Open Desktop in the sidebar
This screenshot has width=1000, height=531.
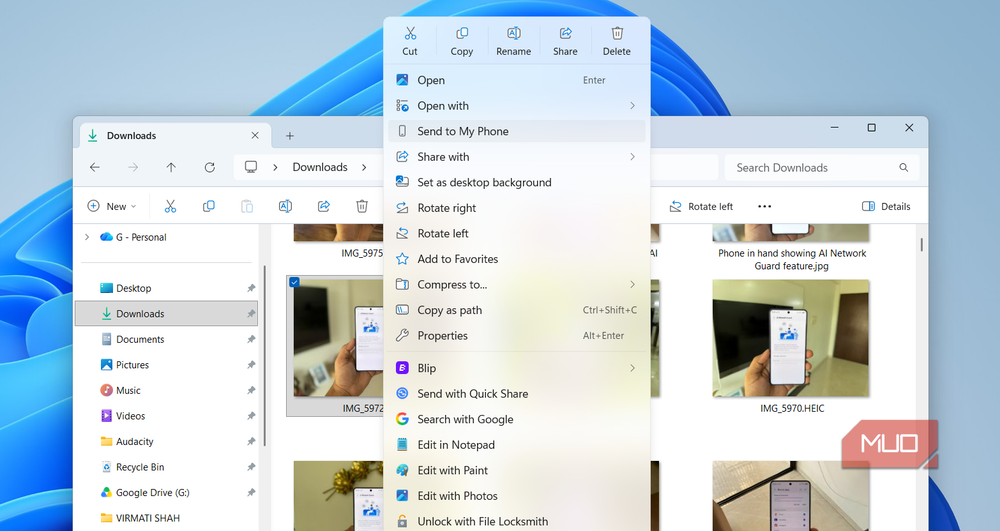point(166,288)
